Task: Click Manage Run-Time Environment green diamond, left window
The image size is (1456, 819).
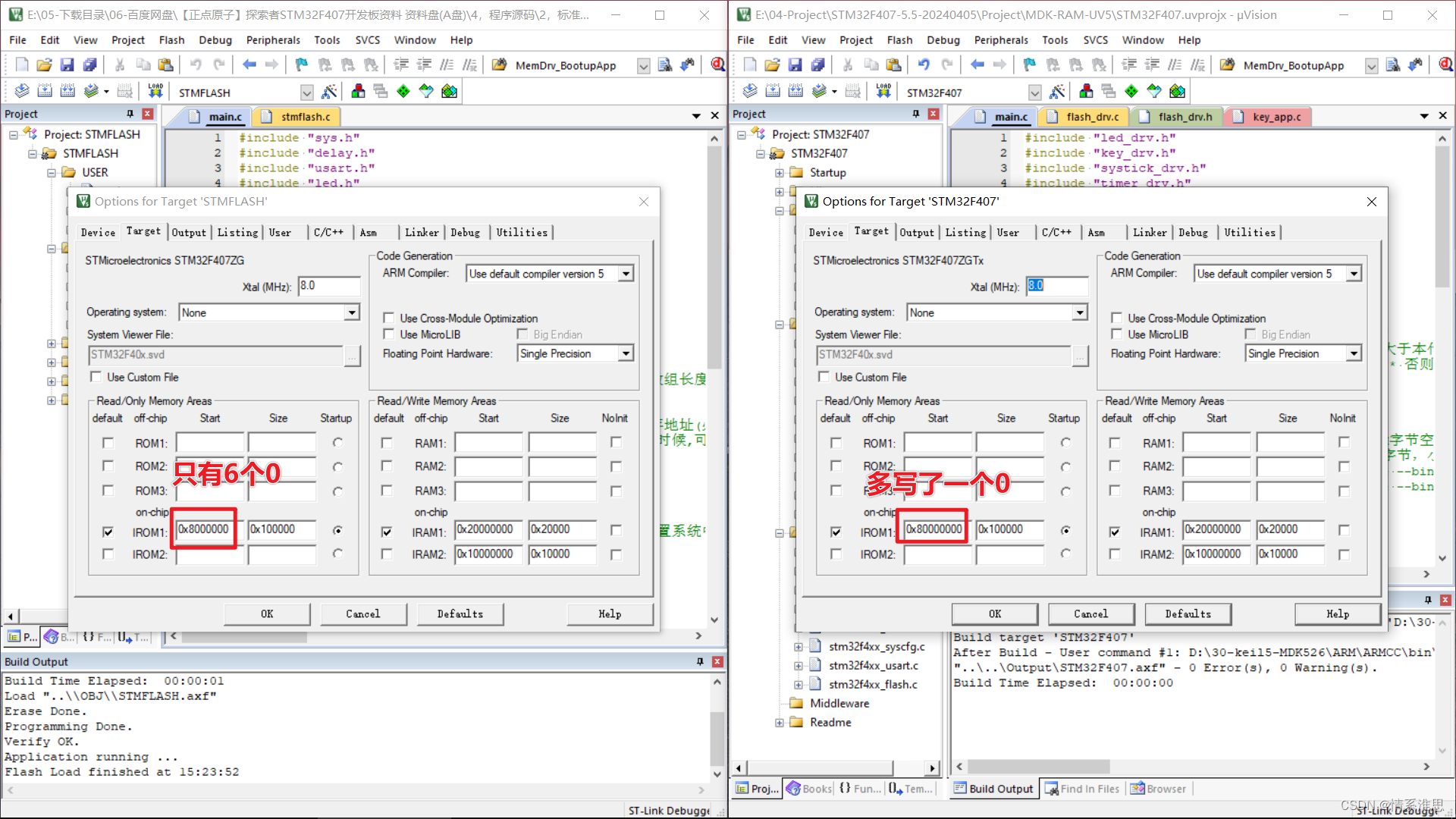Action: (x=403, y=92)
